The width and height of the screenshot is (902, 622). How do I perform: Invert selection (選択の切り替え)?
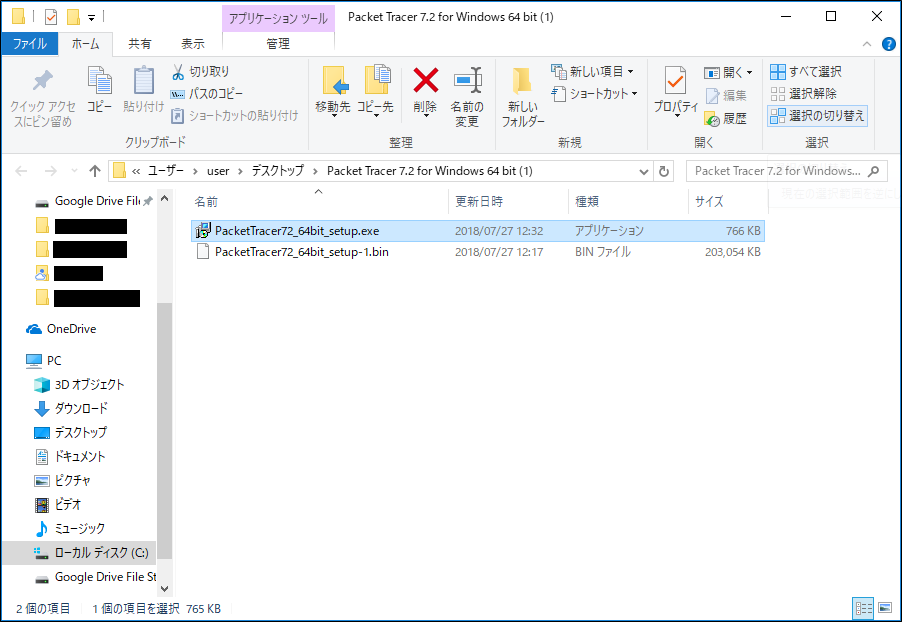[817, 116]
